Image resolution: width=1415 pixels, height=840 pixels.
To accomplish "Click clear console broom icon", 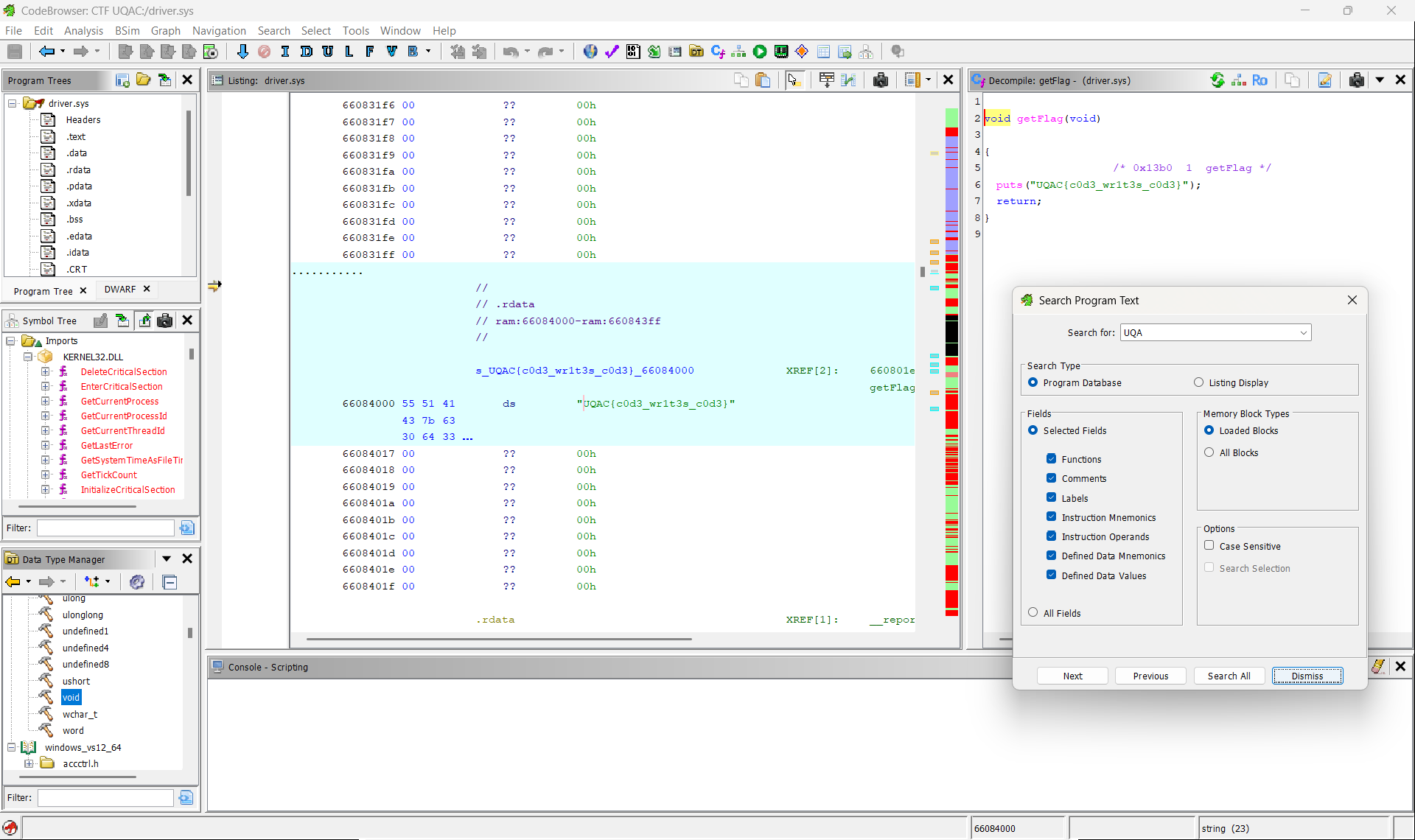I will click(x=1377, y=666).
